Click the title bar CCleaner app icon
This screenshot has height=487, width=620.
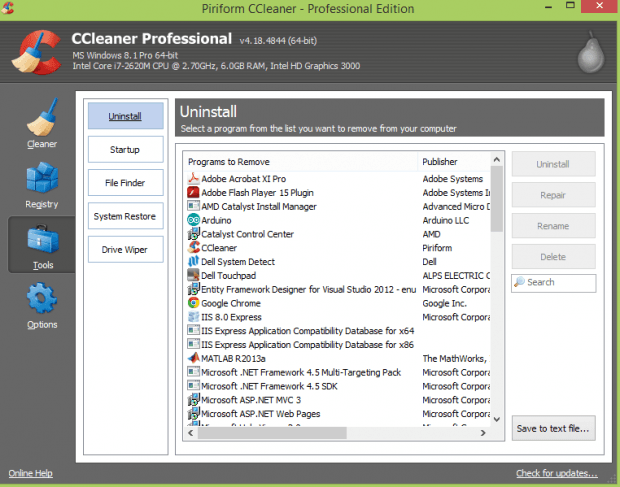pos(8,8)
